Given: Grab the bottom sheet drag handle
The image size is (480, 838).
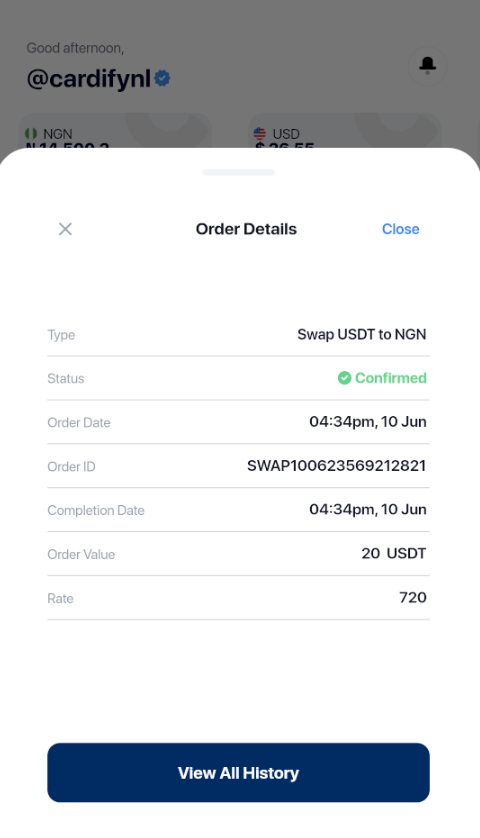Looking at the screenshot, I should tap(238, 172).
